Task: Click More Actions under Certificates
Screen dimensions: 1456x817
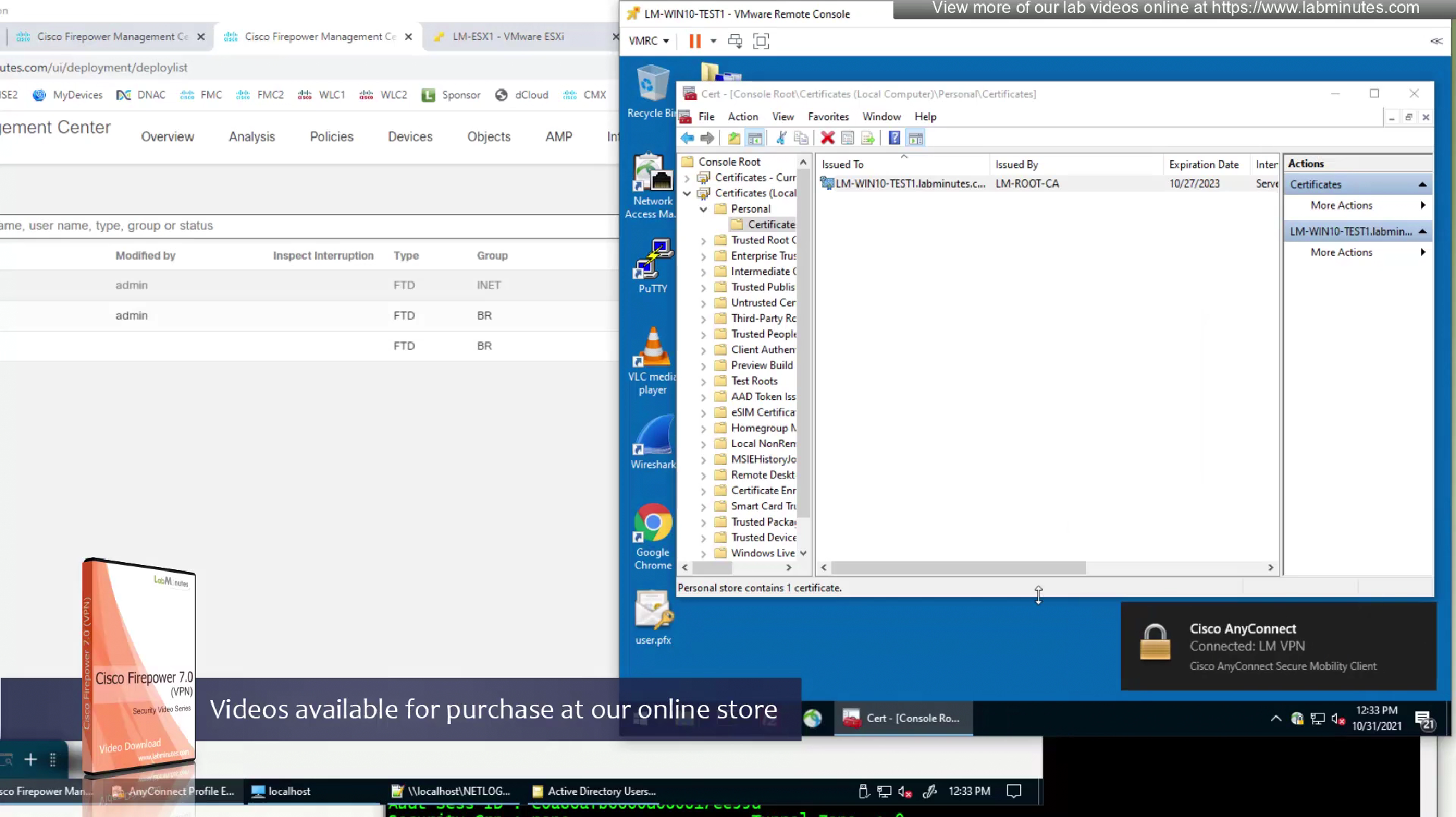Action: 1341,205
